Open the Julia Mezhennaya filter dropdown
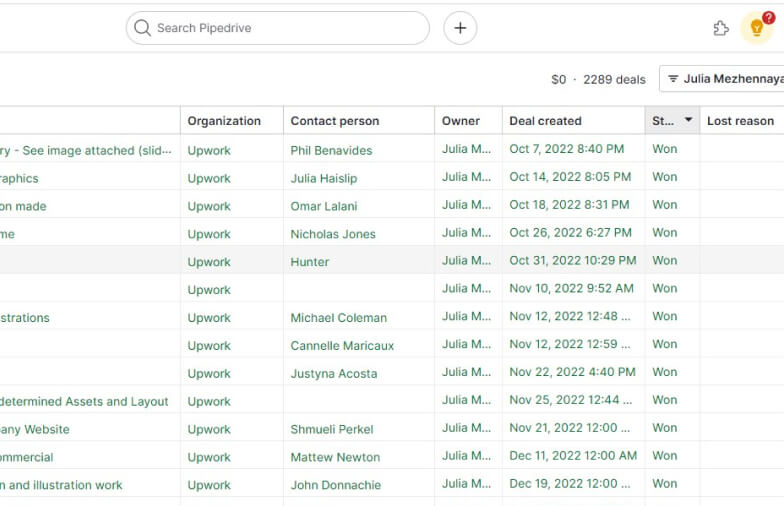The height and width of the screenshot is (506, 784). tap(724, 79)
